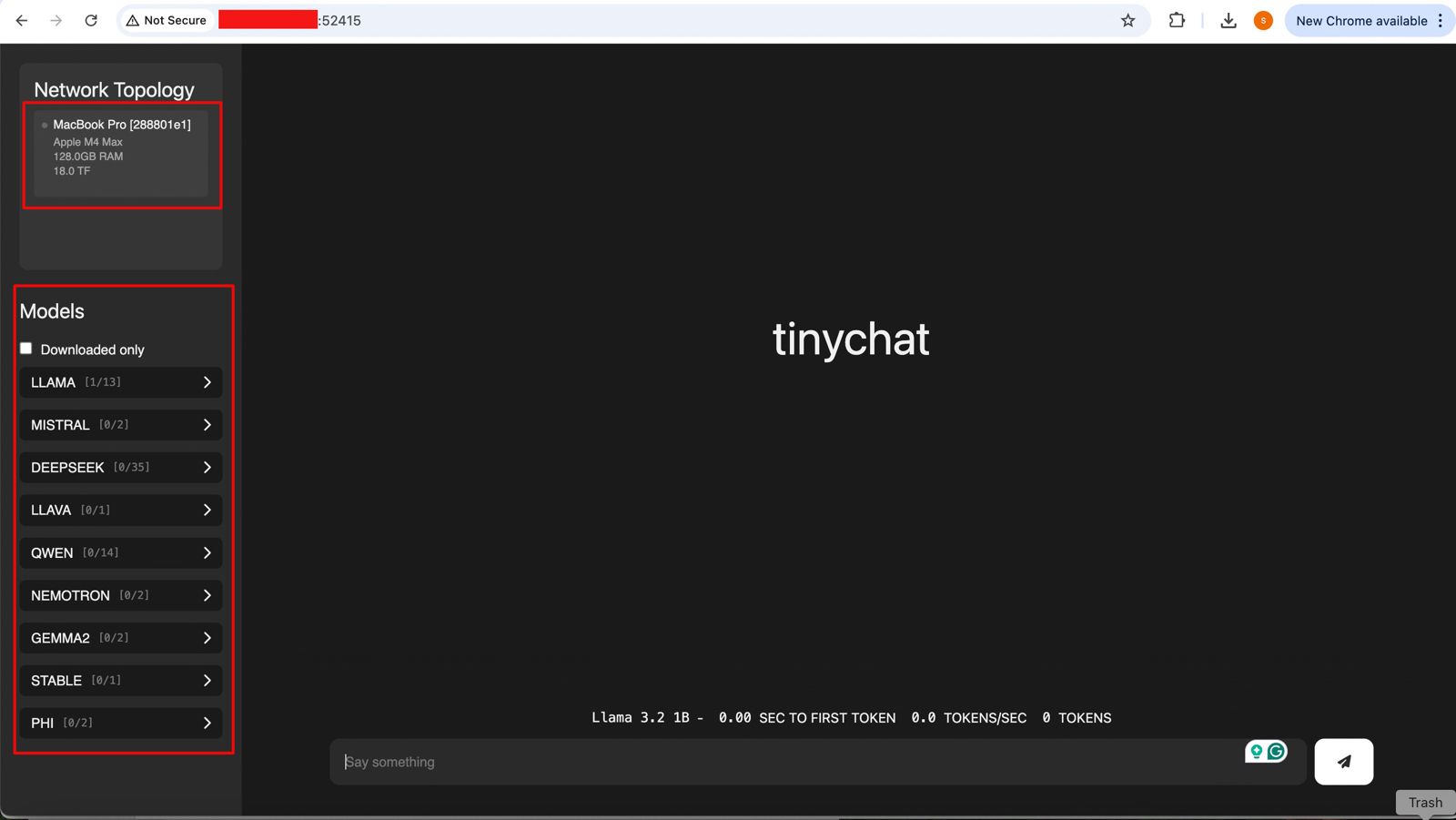This screenshot has height=820, width=1456.
Task: Open the Chrome extensions puzzle icon
Action: [1177, 20]
